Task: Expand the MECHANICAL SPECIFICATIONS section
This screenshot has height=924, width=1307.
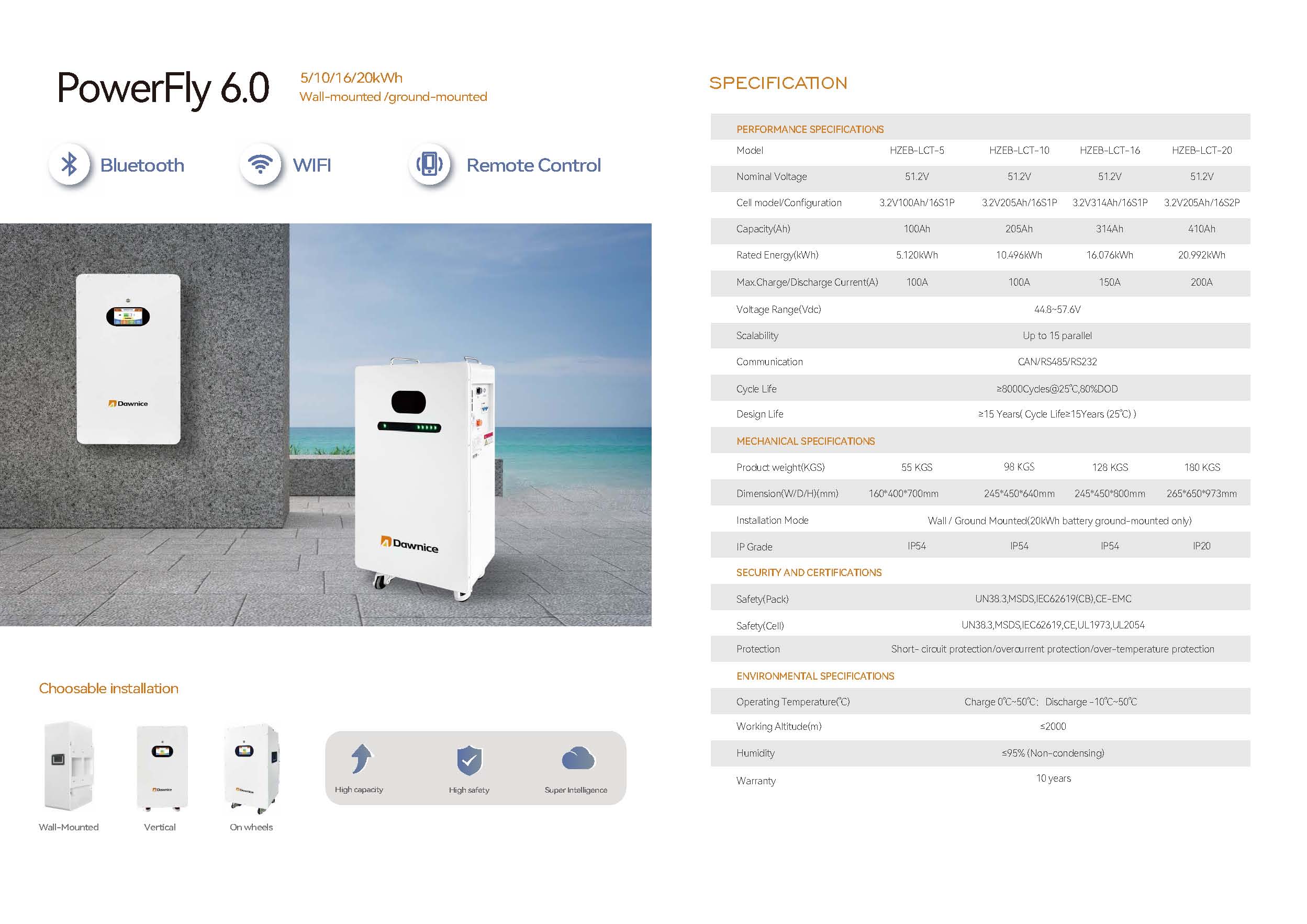Action: 806,441
